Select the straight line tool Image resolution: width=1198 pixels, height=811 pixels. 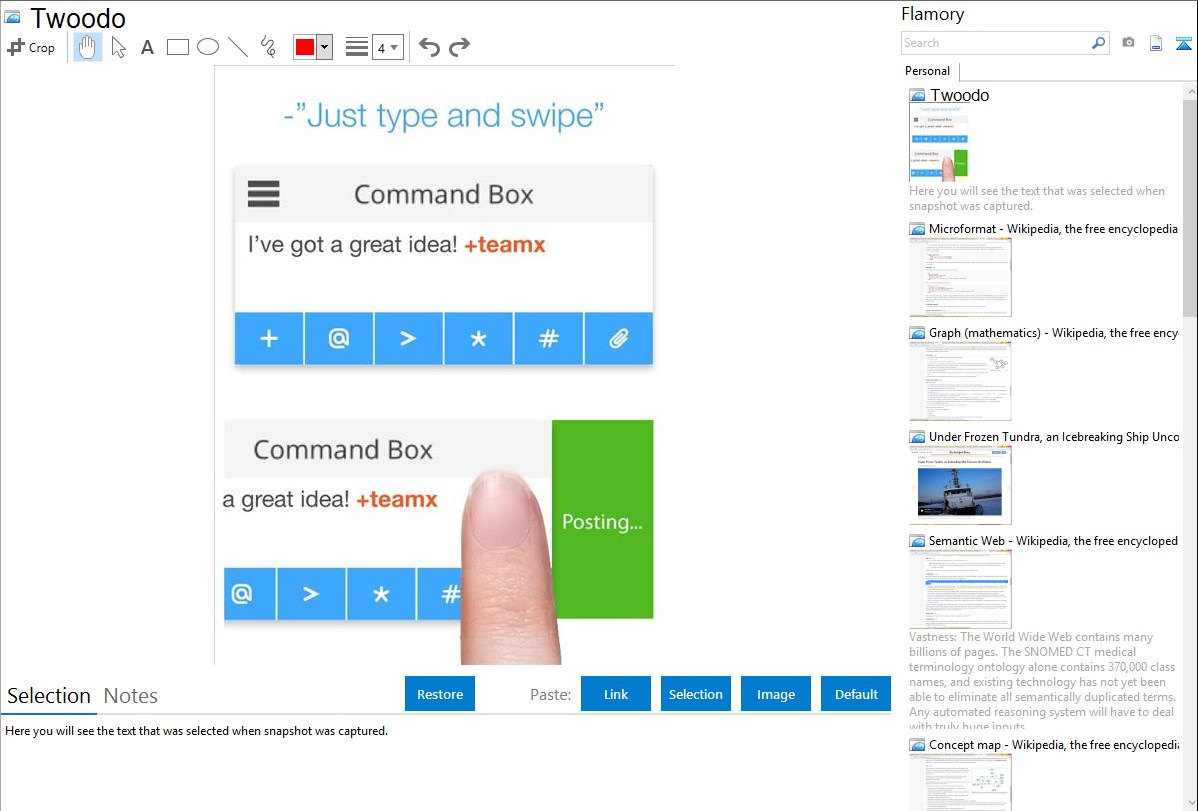pyautogui.click(x=238, y=47)
